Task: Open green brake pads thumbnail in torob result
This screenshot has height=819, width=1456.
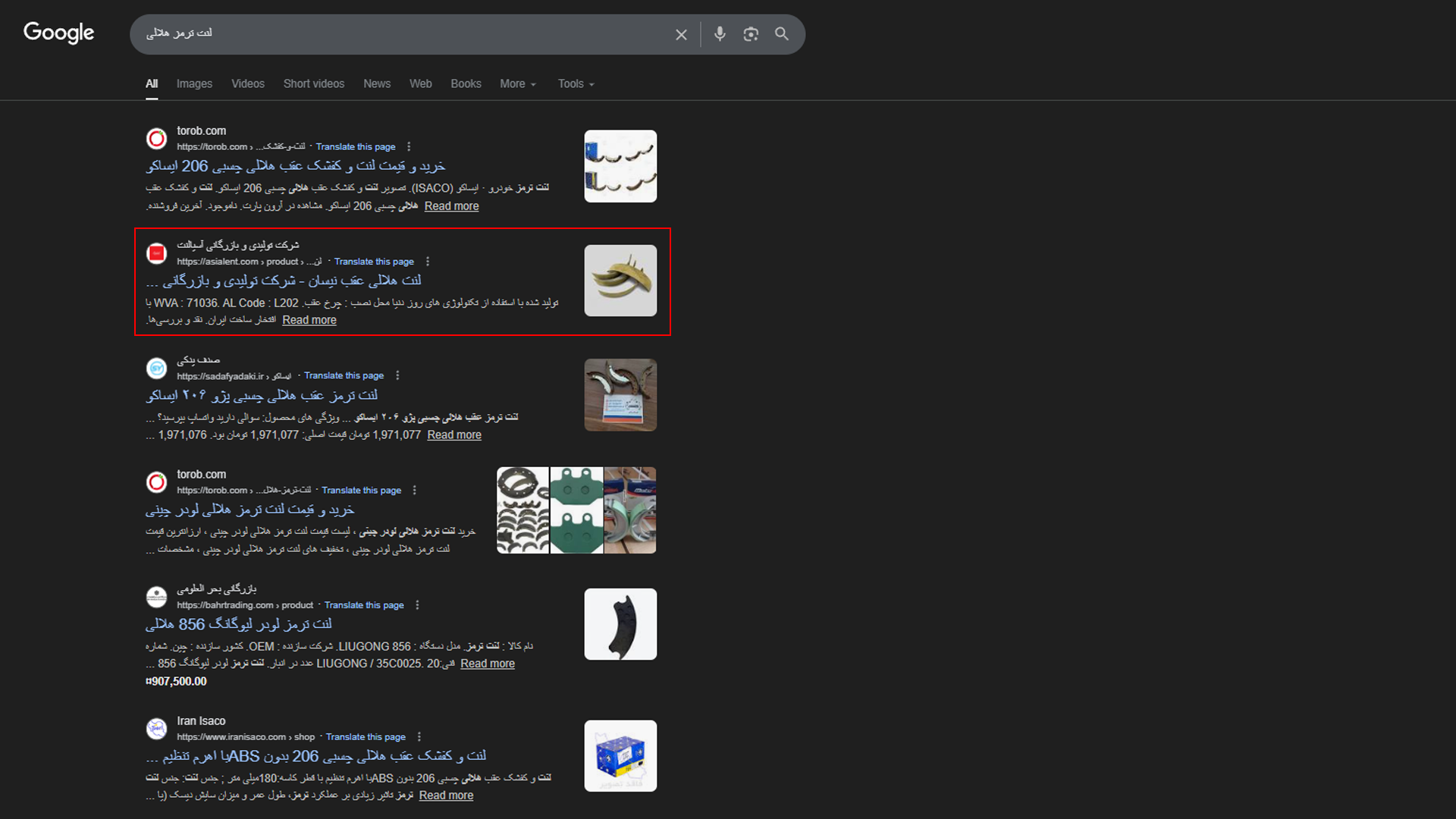Action: coord(576,510)
